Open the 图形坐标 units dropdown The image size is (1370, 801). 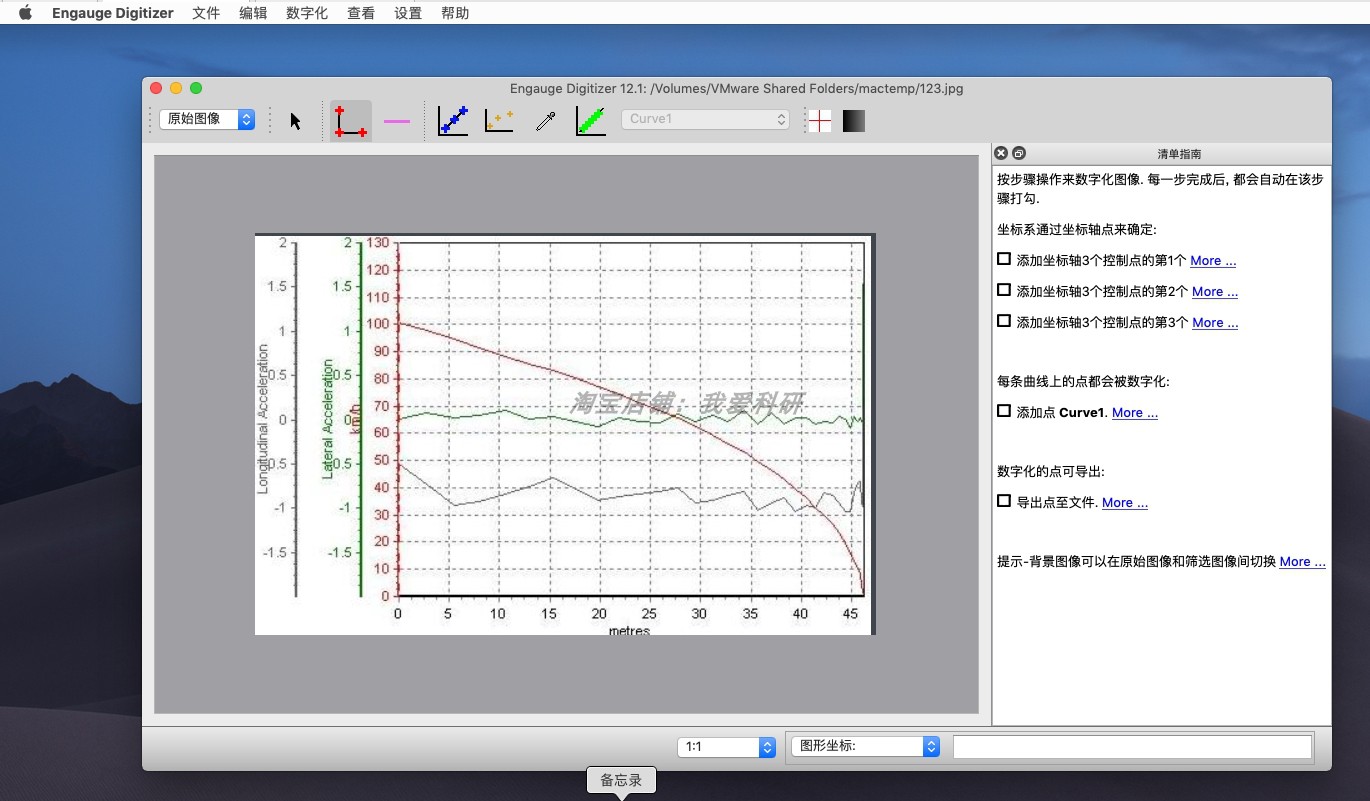865,746
